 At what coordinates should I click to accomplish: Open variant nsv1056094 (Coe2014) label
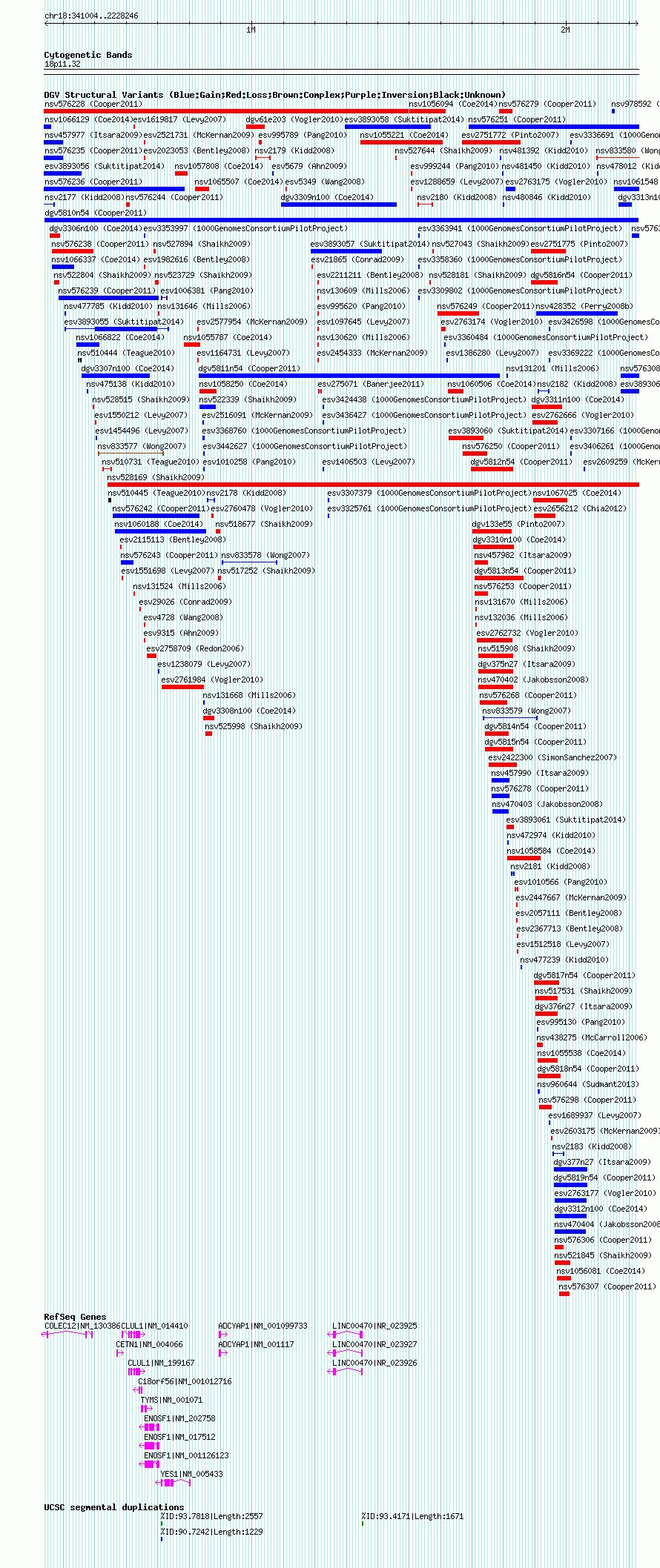point(452,104)
